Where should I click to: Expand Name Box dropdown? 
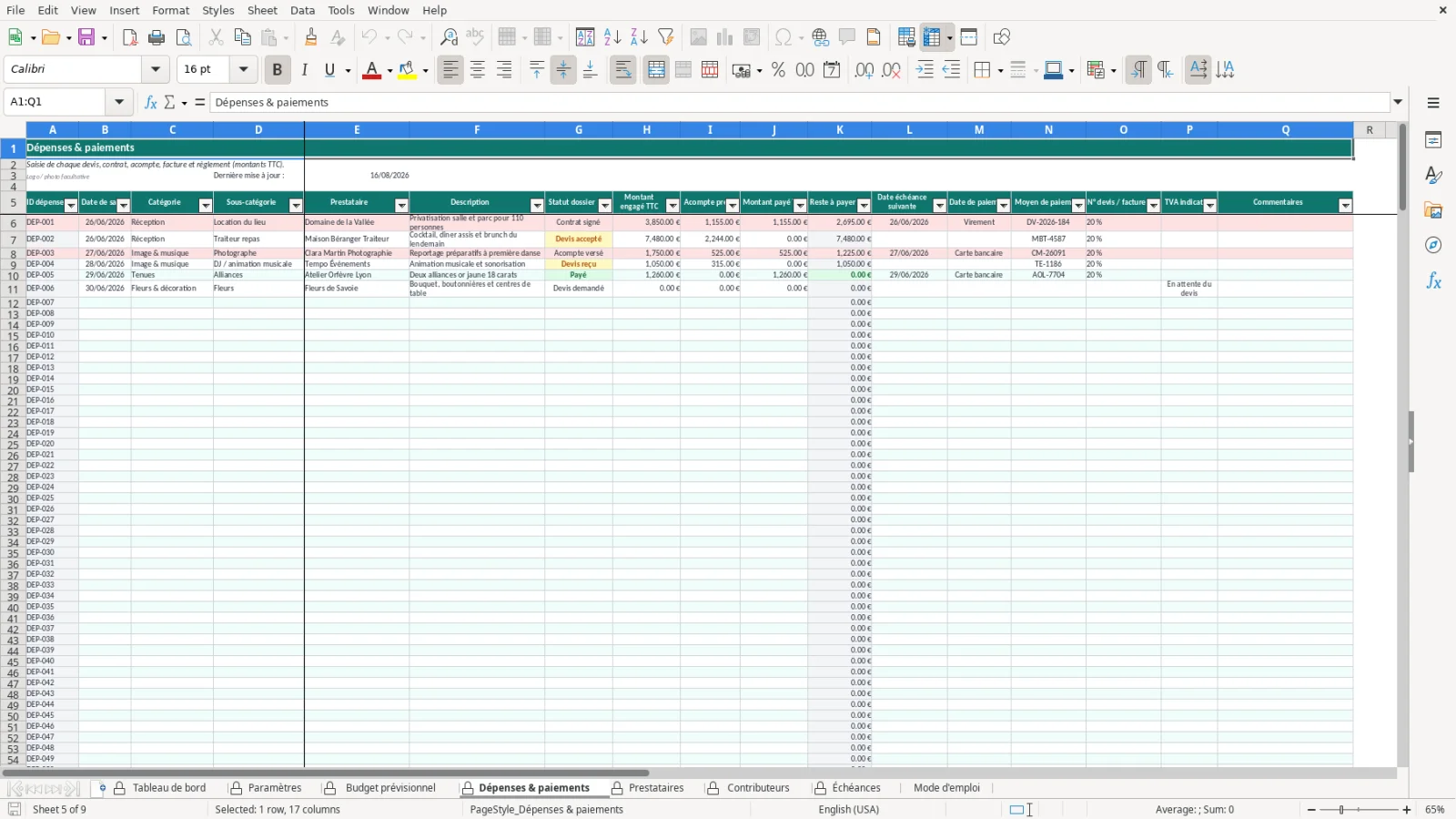pos(119,102)
